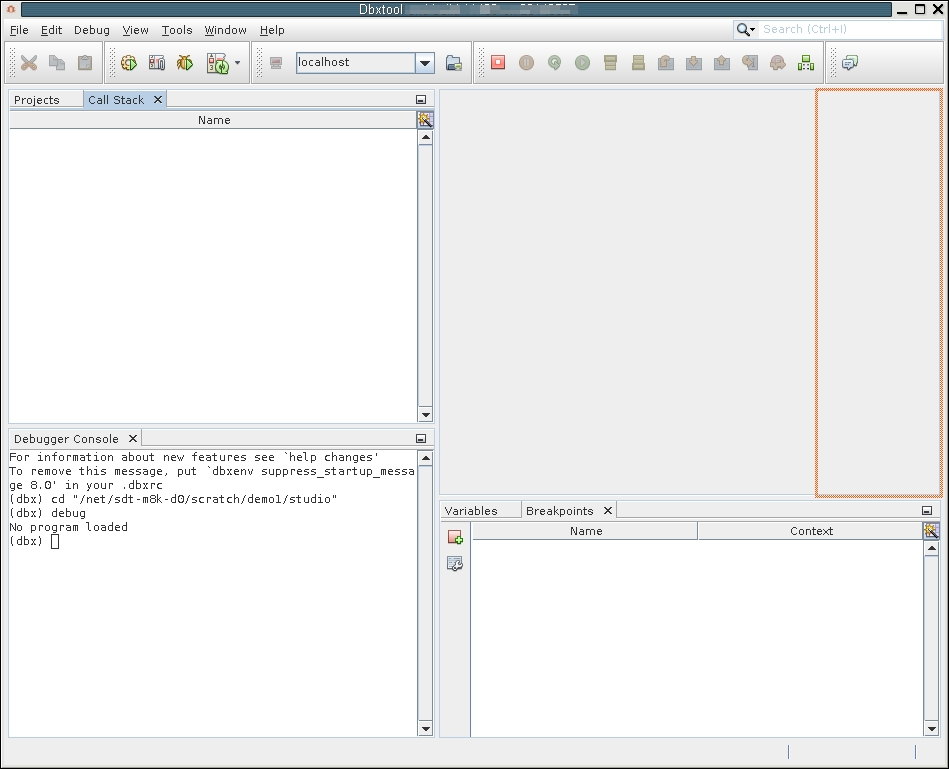The image size is (949, 769).
Task: Open the Edit menu
Action: click(x=51, y=30)
